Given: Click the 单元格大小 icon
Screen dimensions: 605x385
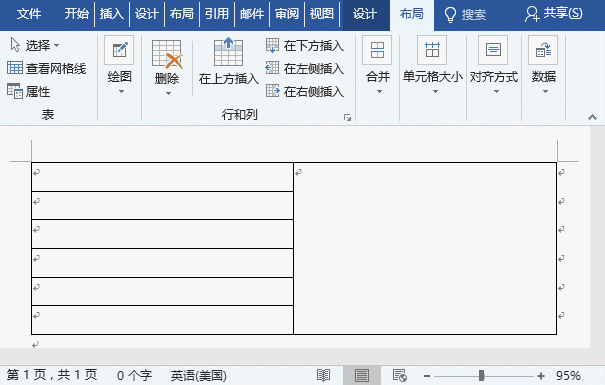Looking at the screenshot, I should [432, 50].
